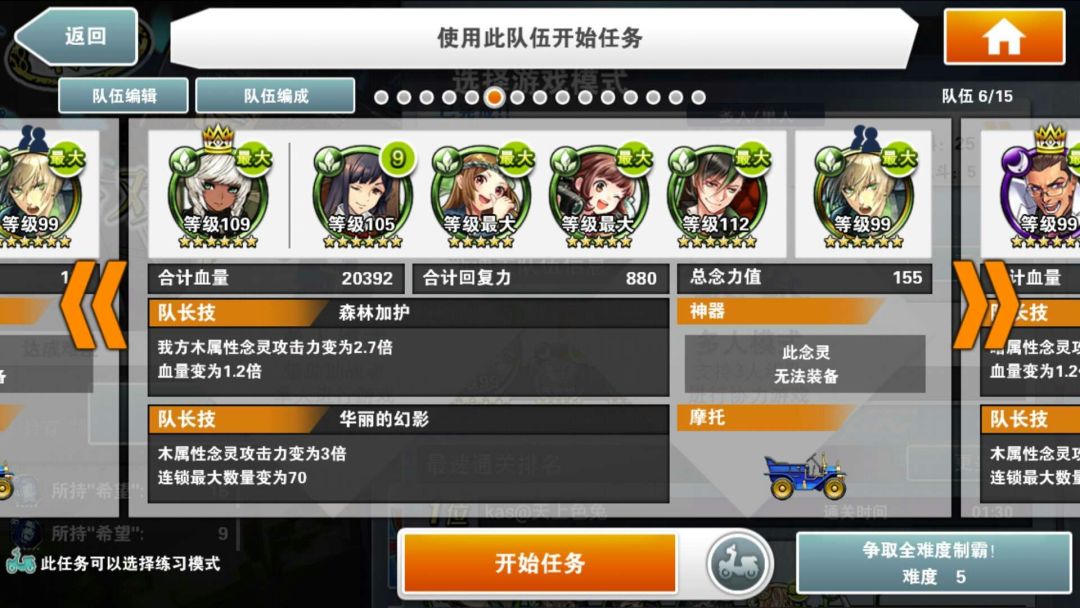Select the blue vintage car motor icon

(x=804, y=476)
